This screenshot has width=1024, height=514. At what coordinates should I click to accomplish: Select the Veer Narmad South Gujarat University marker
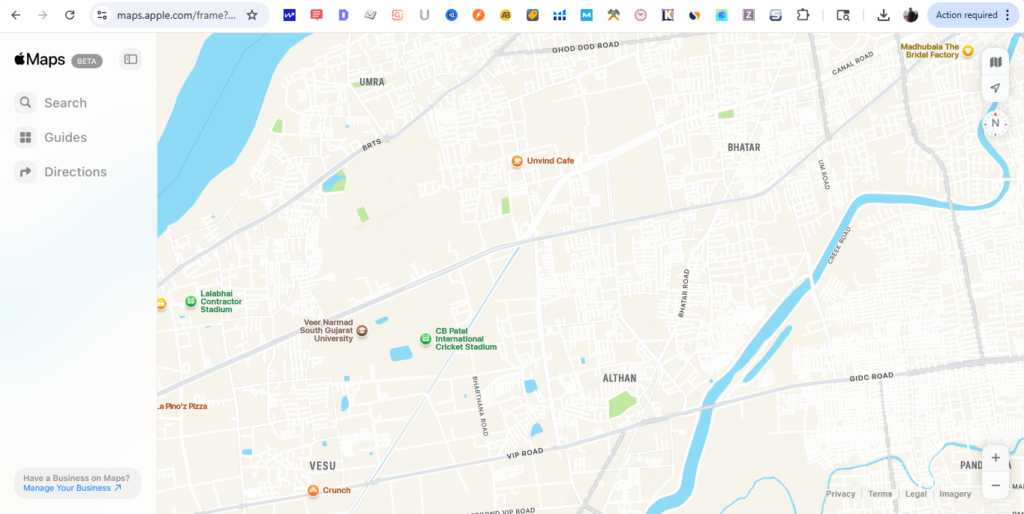[362, 331]
